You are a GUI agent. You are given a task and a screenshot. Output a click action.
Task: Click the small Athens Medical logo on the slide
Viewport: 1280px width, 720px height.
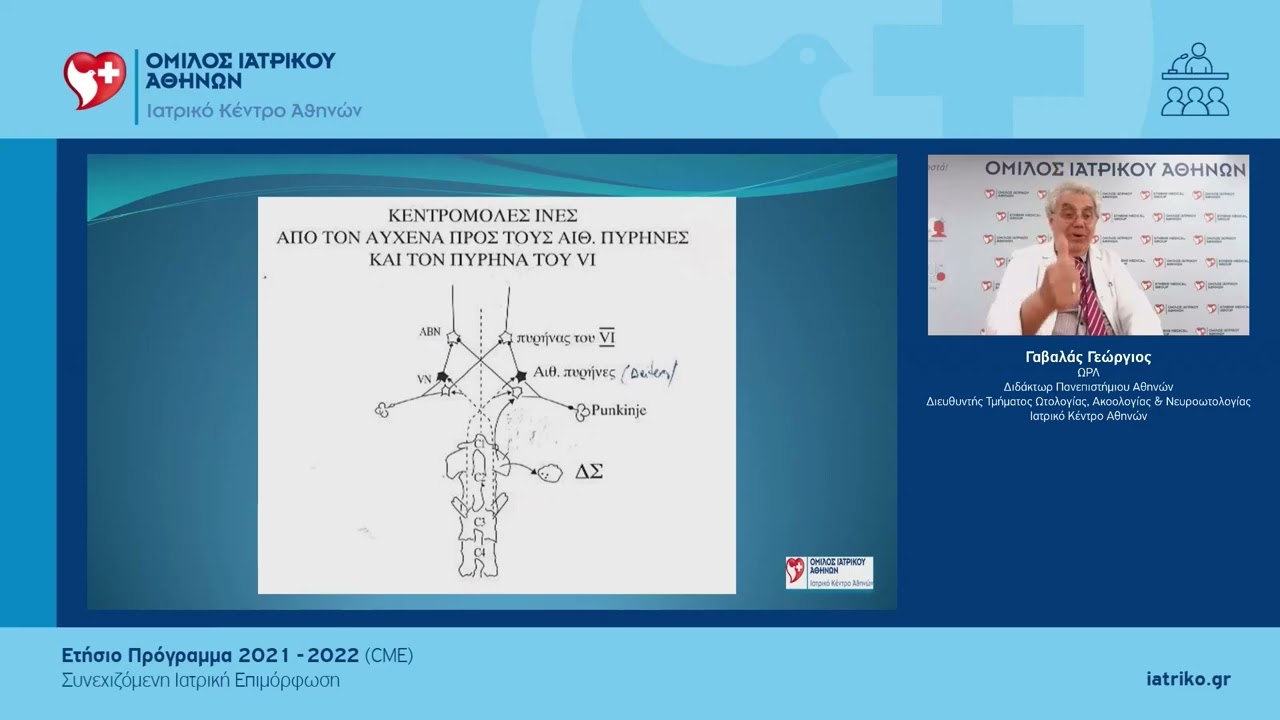coord(829,572)
